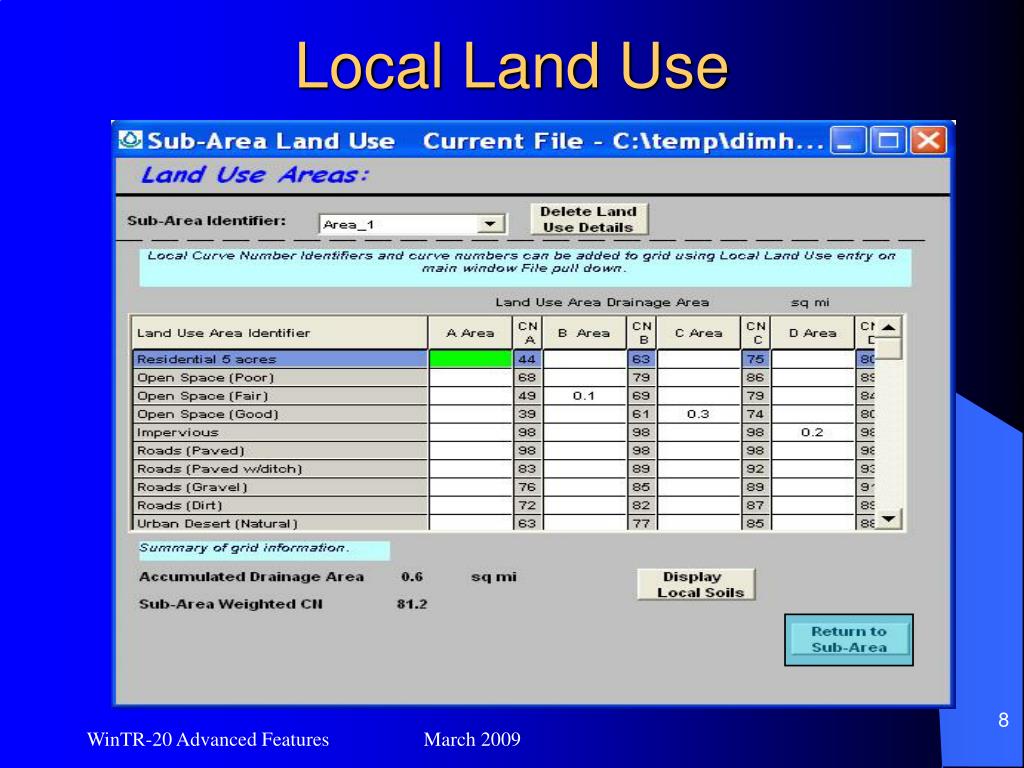Click the B Area column header
1024x768 pixels.
(x=584, y=333)
